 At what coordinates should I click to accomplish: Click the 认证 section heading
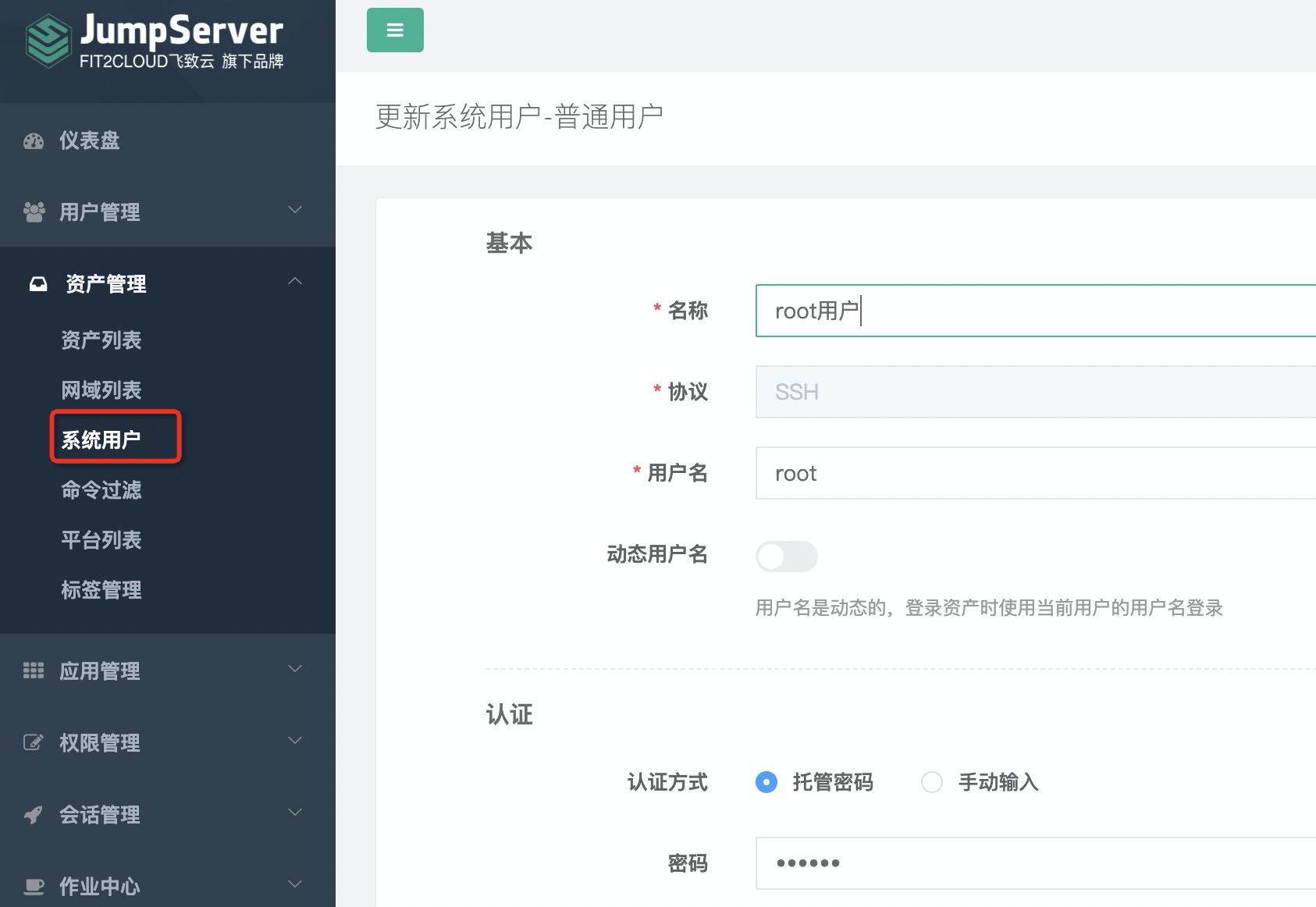[x=509, y=715]
